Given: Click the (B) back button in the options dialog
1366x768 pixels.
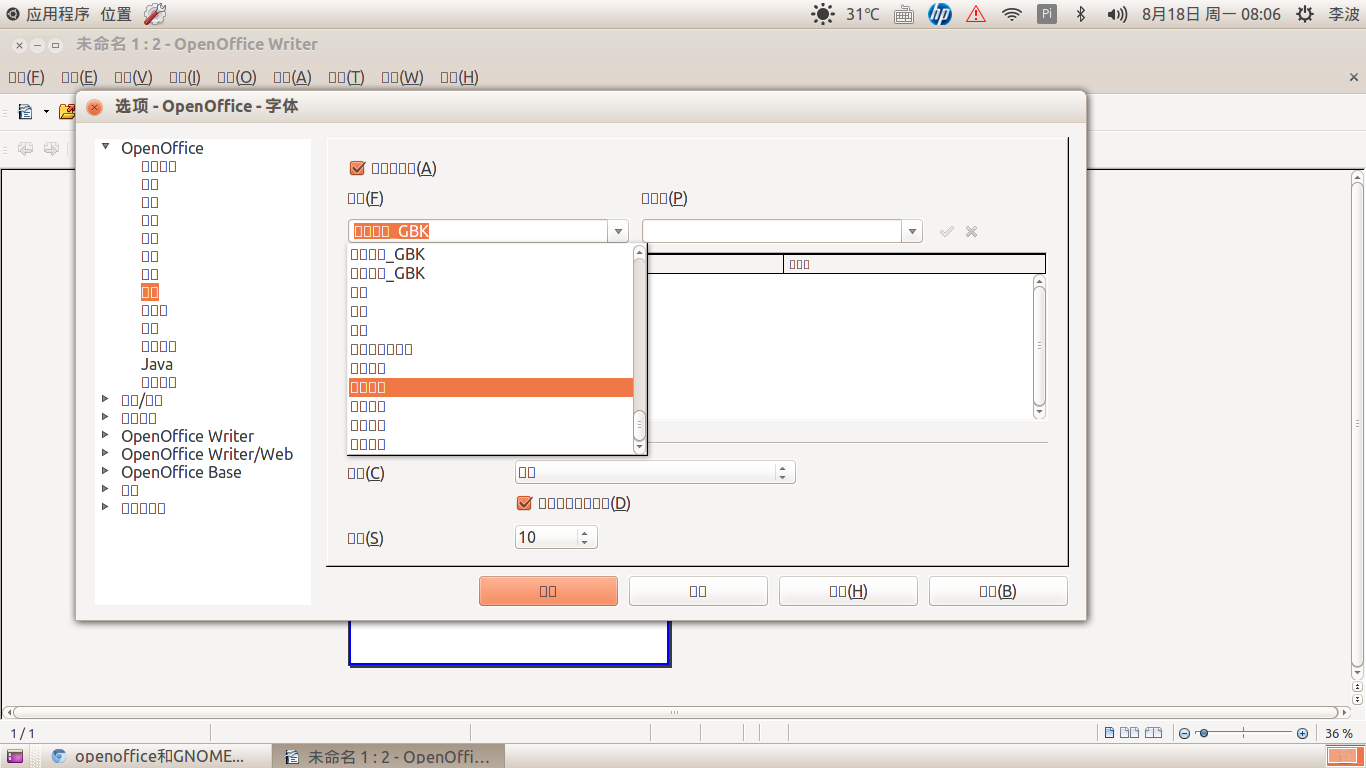Looking at the screenshot, I should (998, 591).
